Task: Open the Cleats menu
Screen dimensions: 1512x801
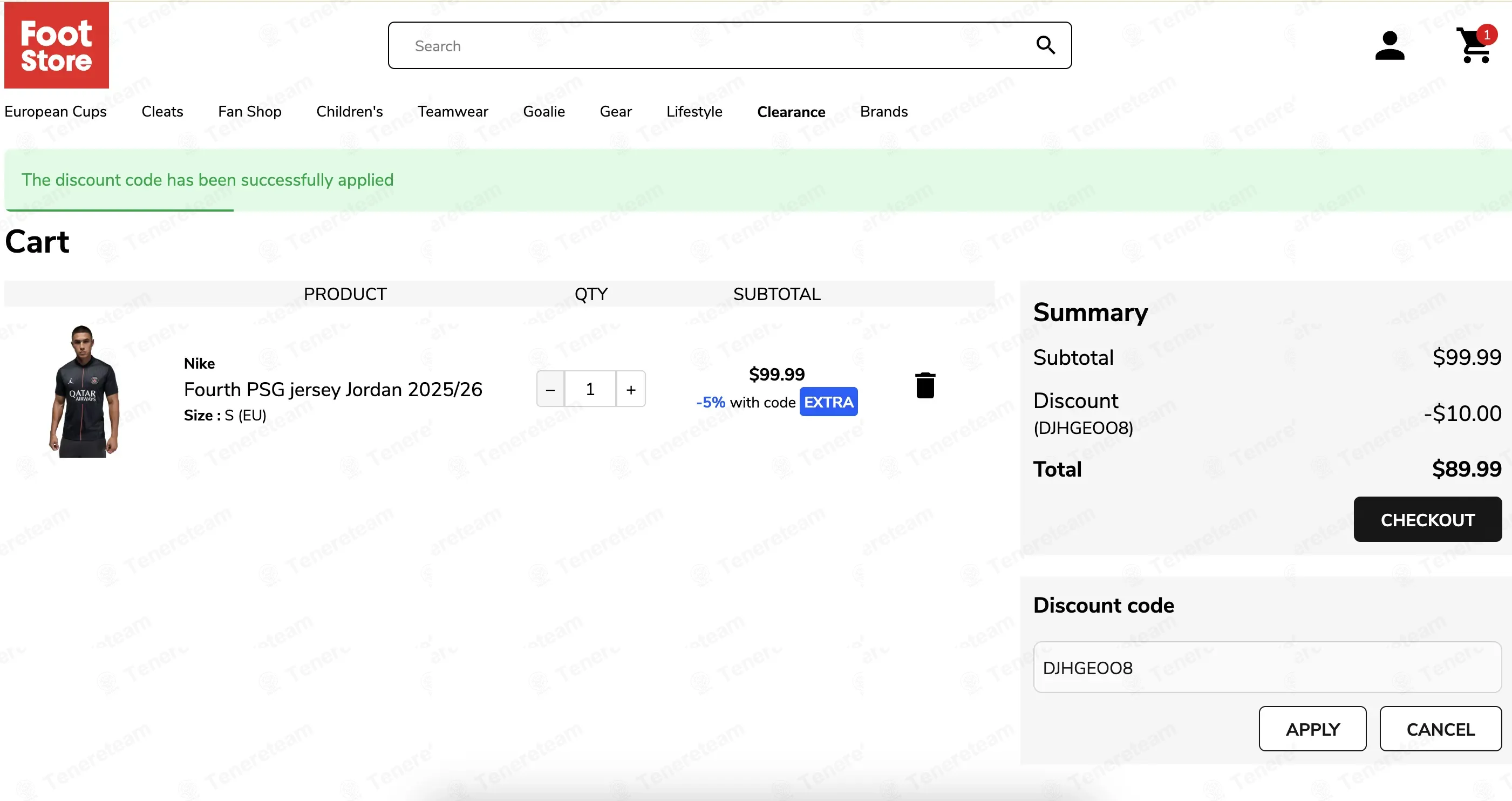Action: [x=162, y=112]
